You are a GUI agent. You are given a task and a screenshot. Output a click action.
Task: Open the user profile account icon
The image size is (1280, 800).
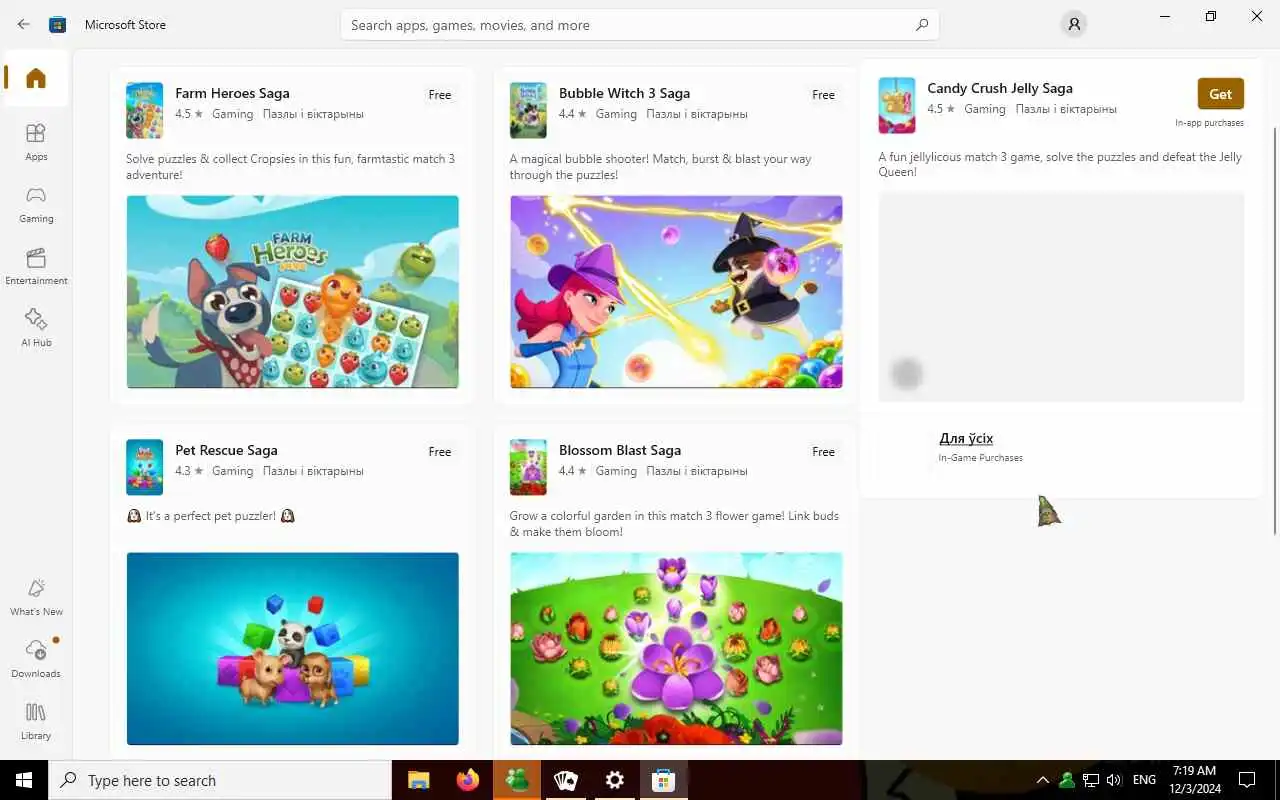click(x=1074, y=24)
